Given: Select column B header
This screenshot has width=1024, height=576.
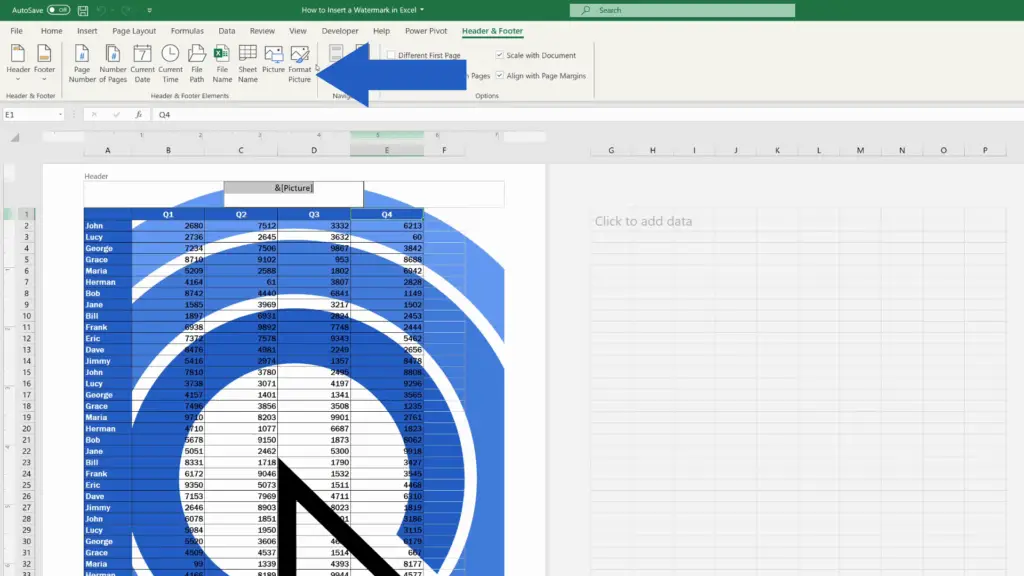Looking at the screenshot, I should click(x=168, y=150).
